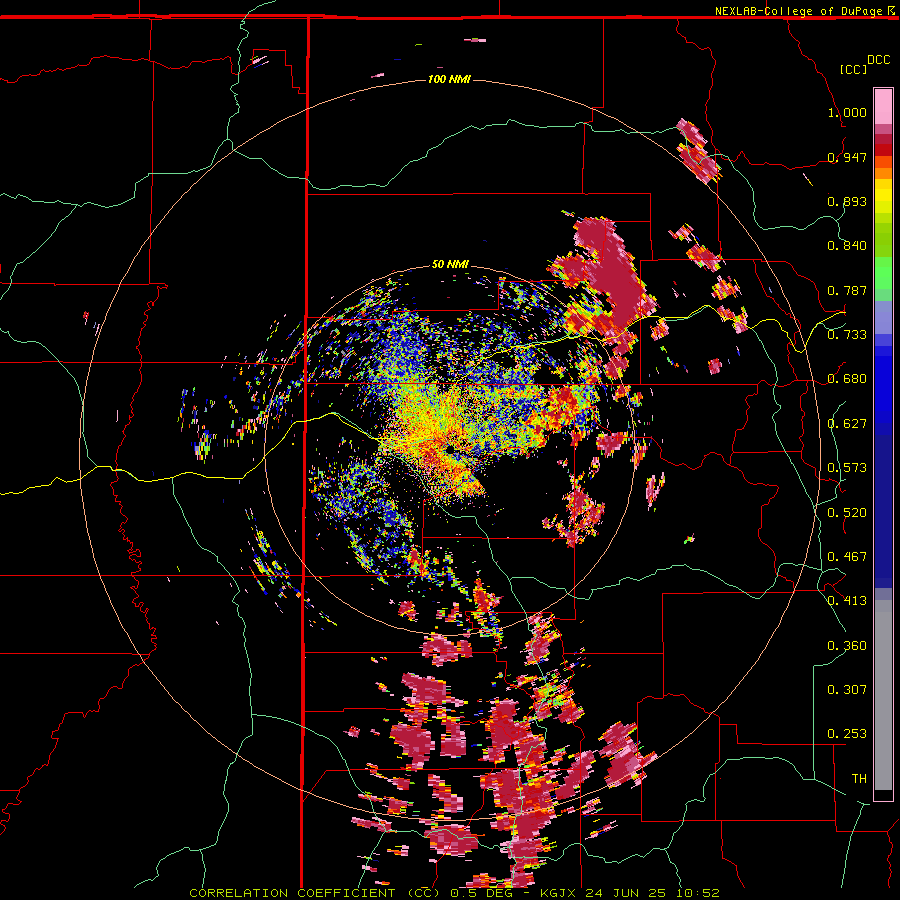Image resolution: width=900 pixels, height=900 pixels.
Task: Click the 0.253 color scale value
Action: click(x=847, y=734)
